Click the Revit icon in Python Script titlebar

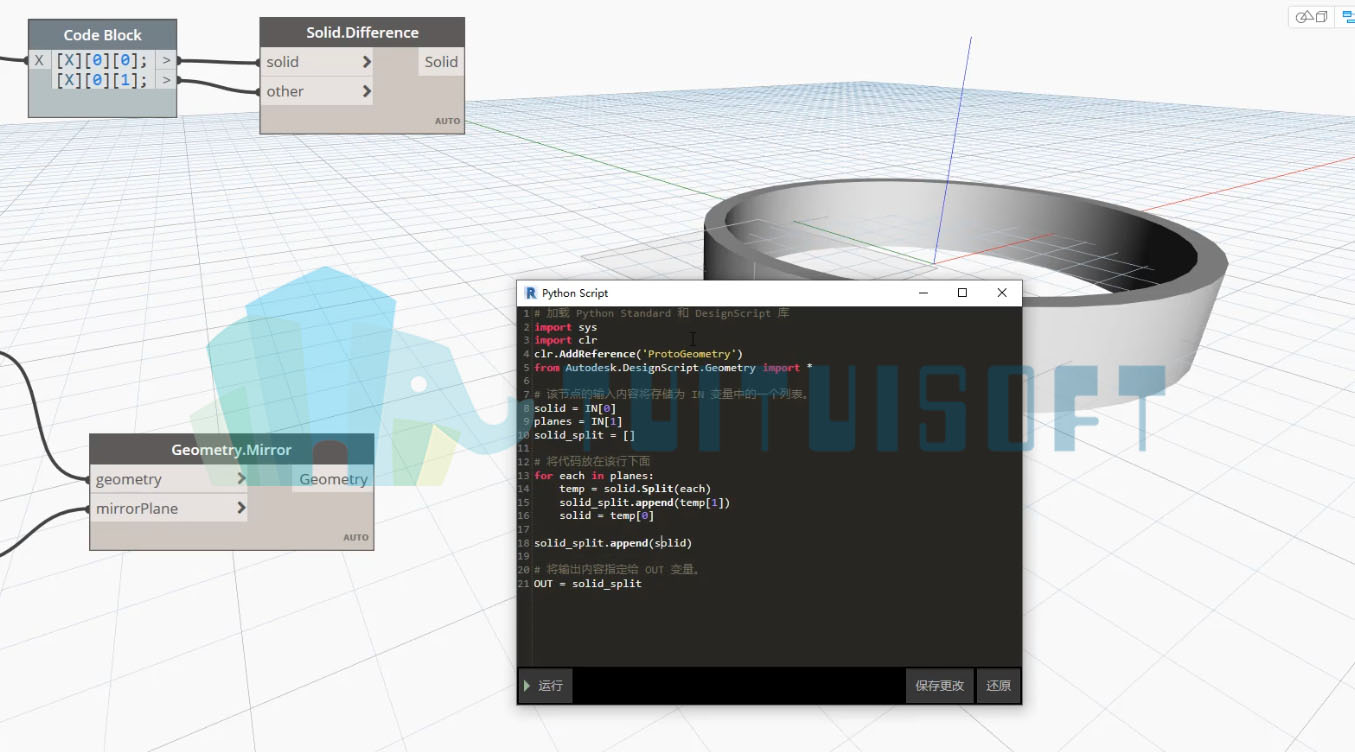530,293
